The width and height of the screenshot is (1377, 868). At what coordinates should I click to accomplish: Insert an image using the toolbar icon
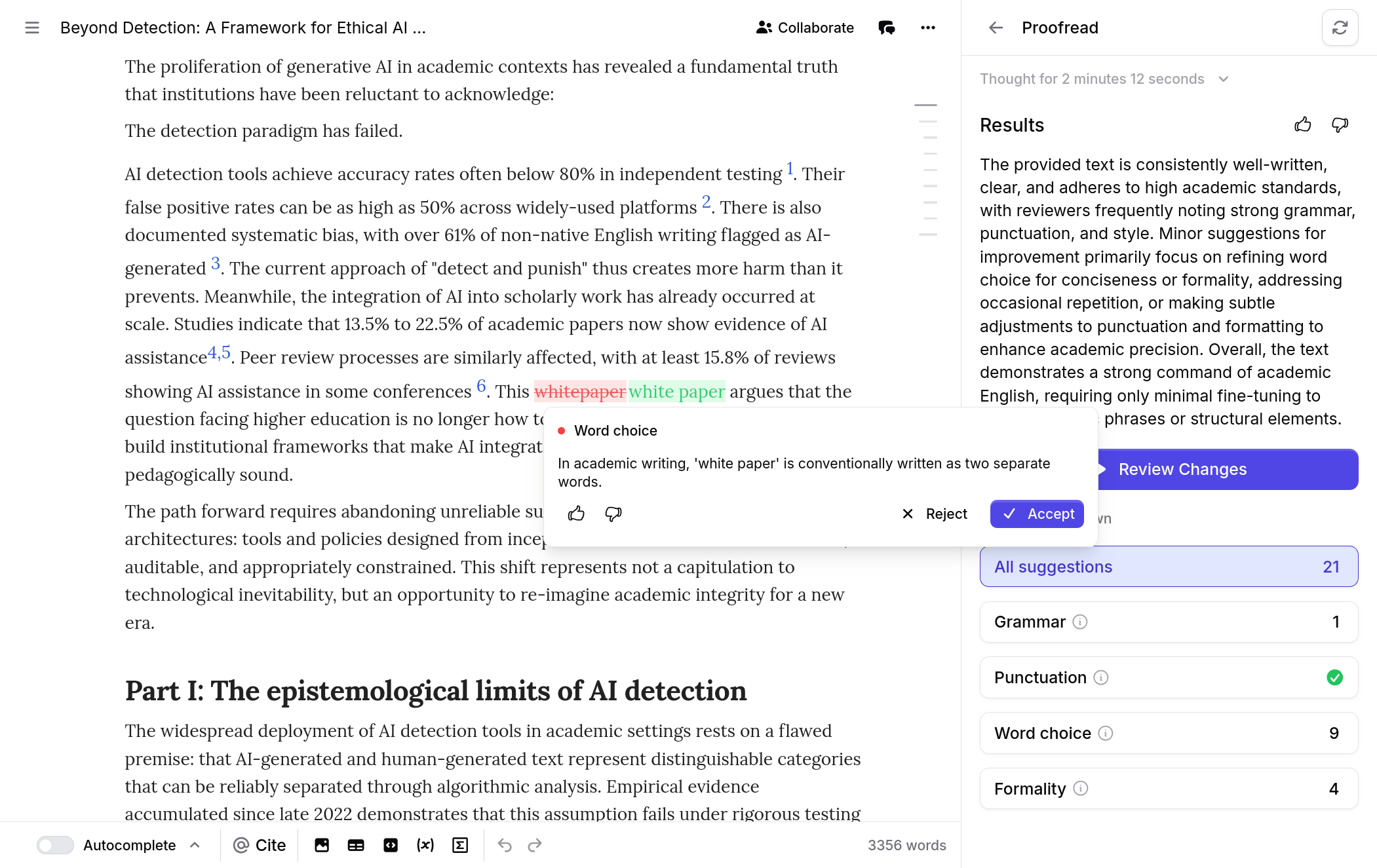[322, 845]
